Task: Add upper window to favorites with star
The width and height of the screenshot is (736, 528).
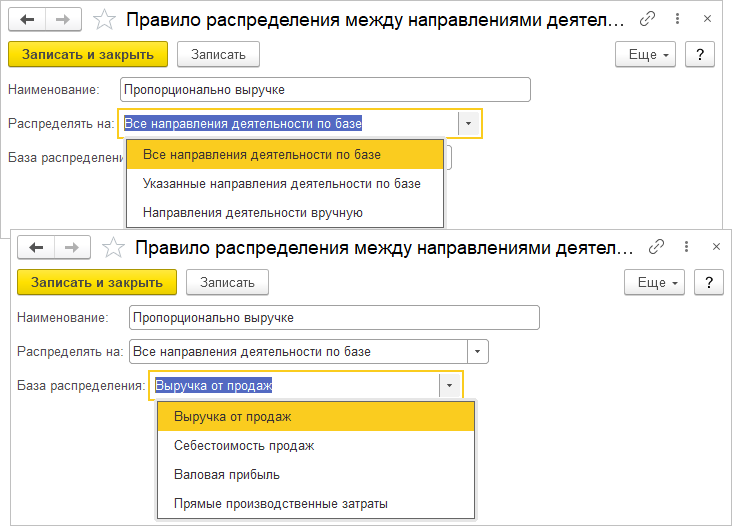Action: pyautogui.click(x=103, y=19)
